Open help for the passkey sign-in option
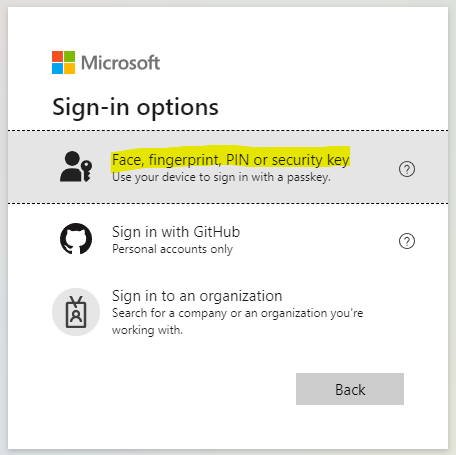 [407, 169]
